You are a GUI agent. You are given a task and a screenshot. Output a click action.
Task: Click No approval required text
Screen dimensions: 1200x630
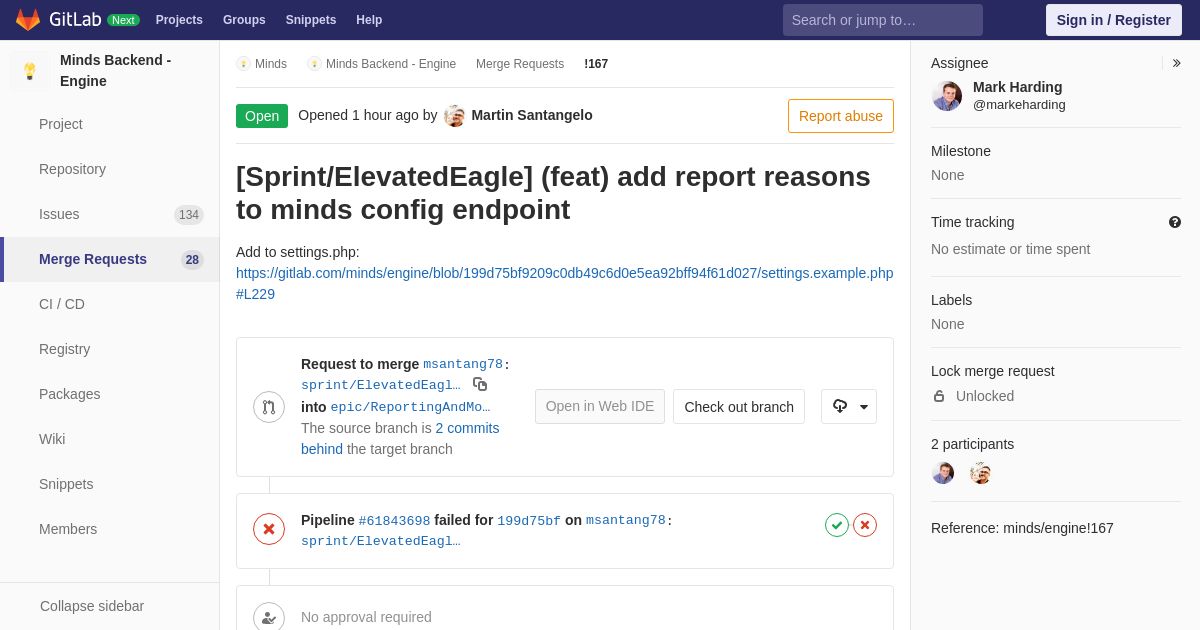click(x=366, y=617)
